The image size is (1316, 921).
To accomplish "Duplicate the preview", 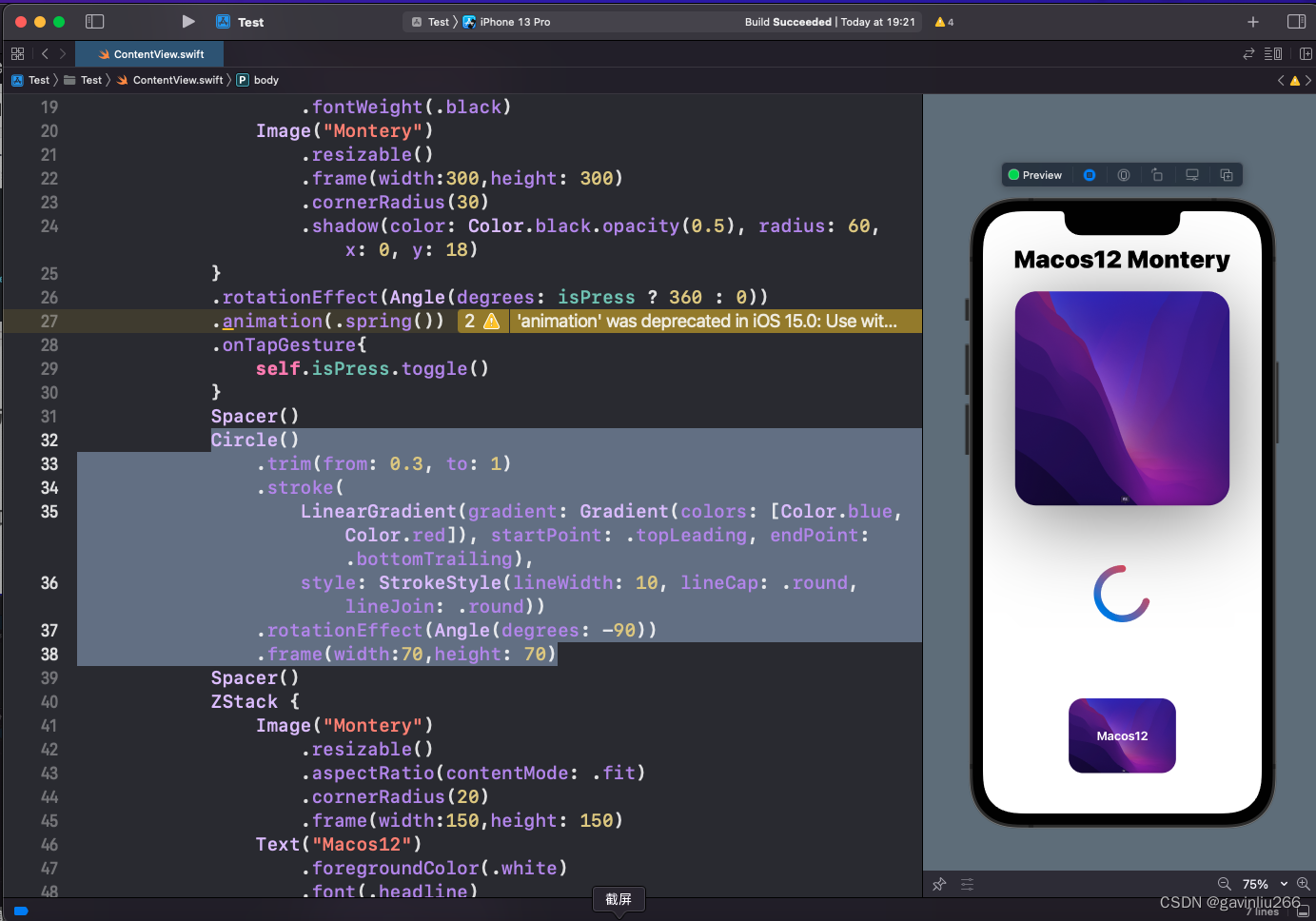I will (1226, 175).
